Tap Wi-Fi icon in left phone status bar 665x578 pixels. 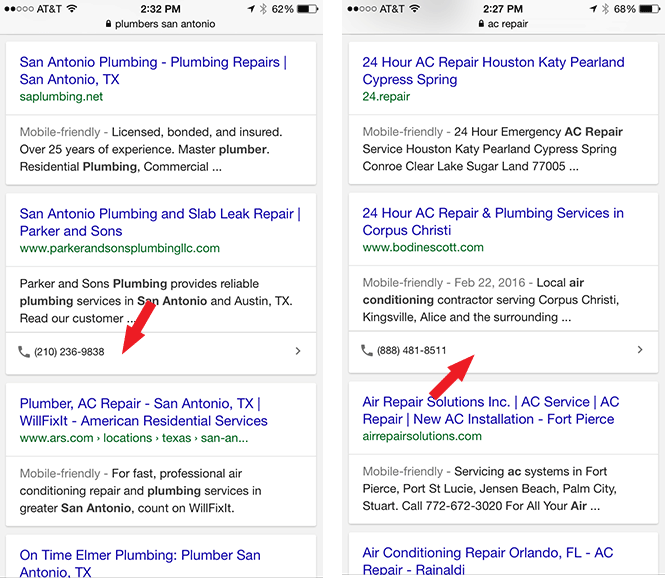point(72,8)
